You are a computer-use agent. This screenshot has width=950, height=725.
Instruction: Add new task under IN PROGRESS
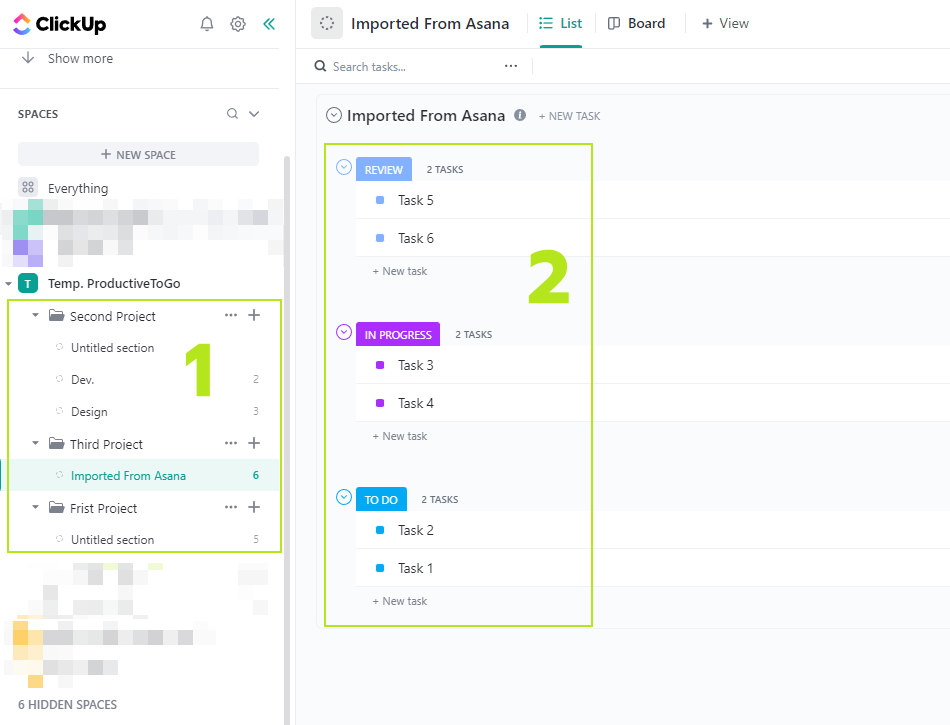pyautogui.click(x=400, y=436)
